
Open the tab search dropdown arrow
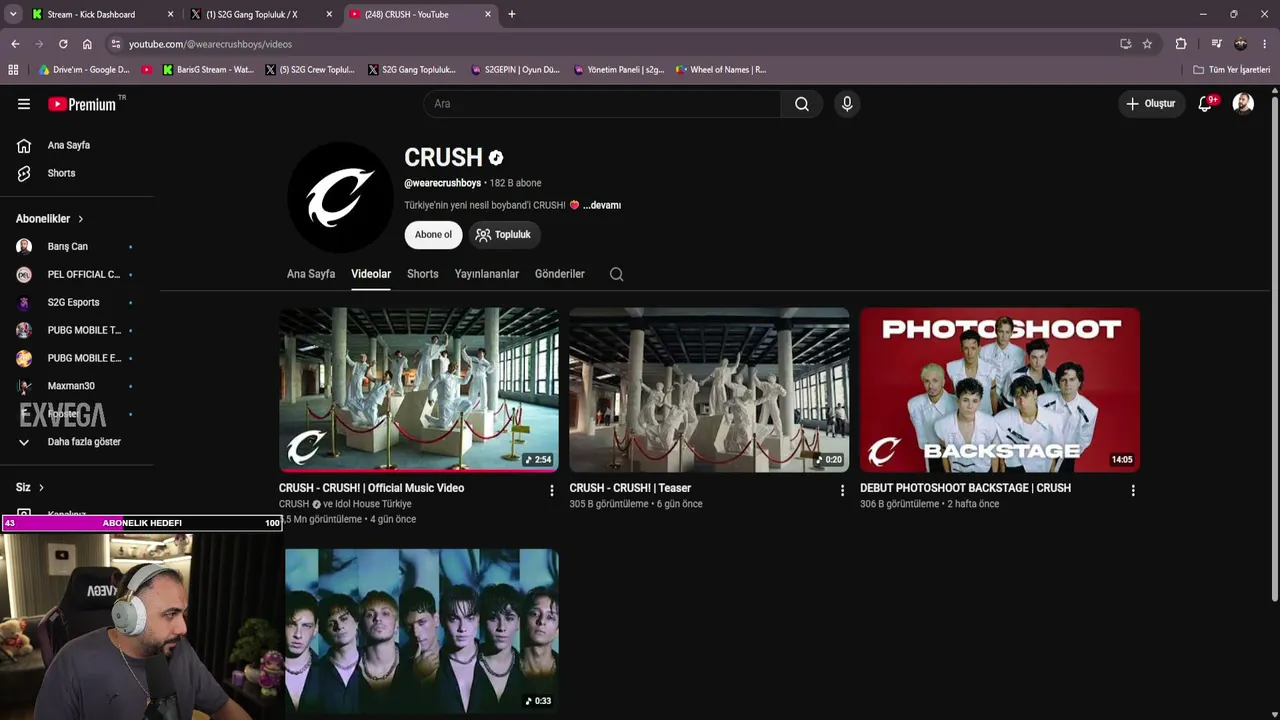(13, 14)
